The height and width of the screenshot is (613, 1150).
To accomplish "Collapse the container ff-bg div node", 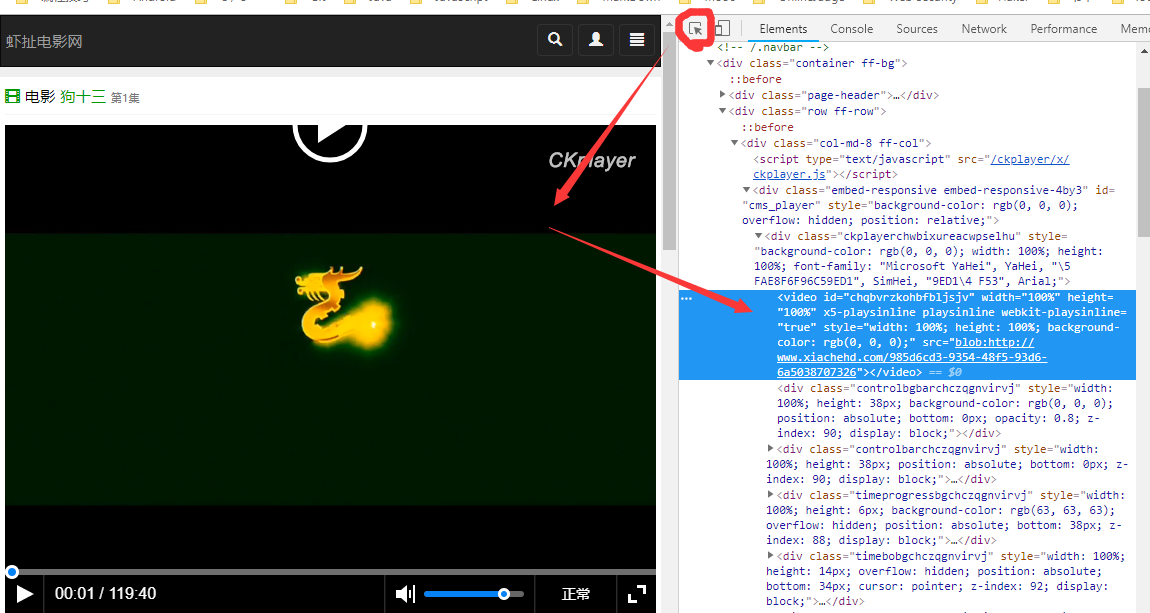I will pos(711,63).
